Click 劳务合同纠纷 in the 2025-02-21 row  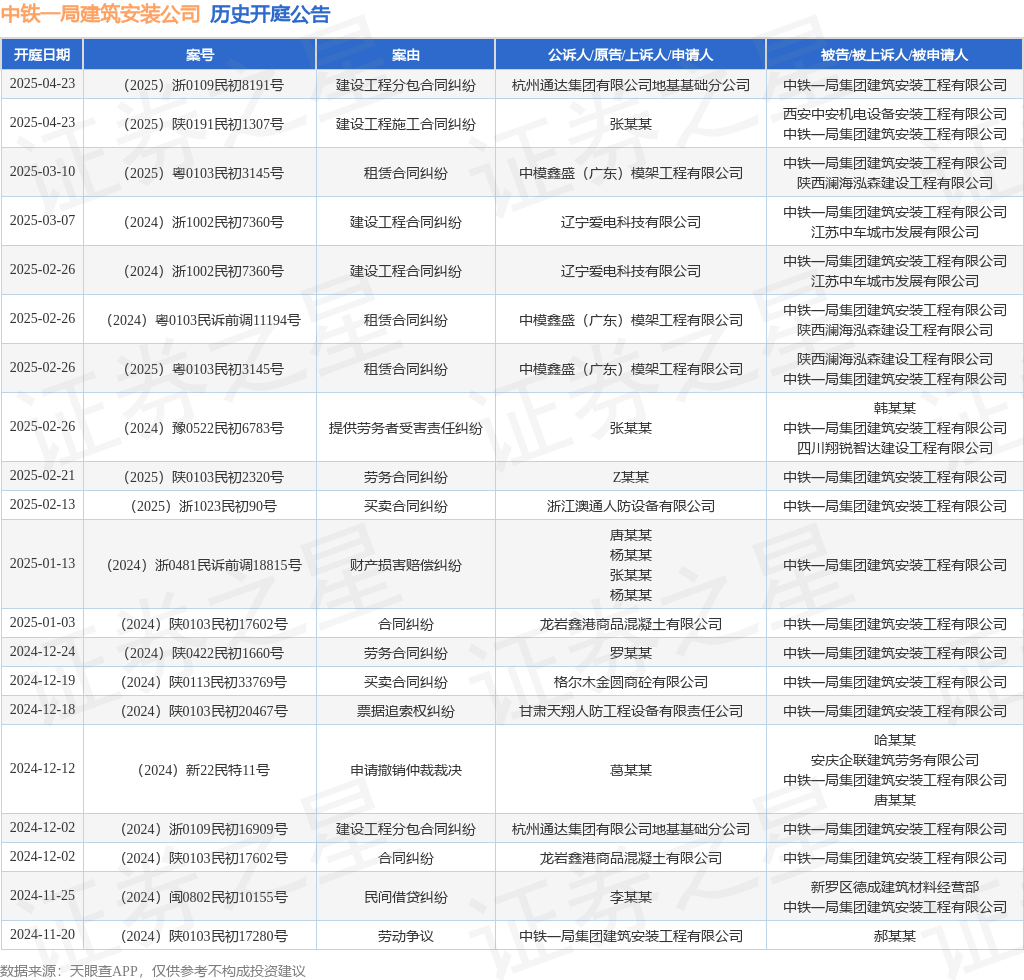406,477
